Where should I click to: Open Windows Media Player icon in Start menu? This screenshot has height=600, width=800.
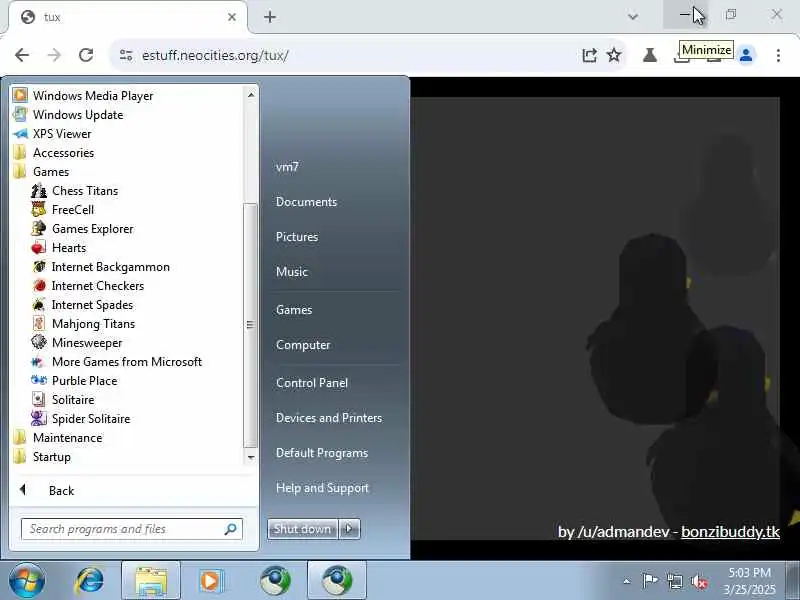[x=20, y=95]
